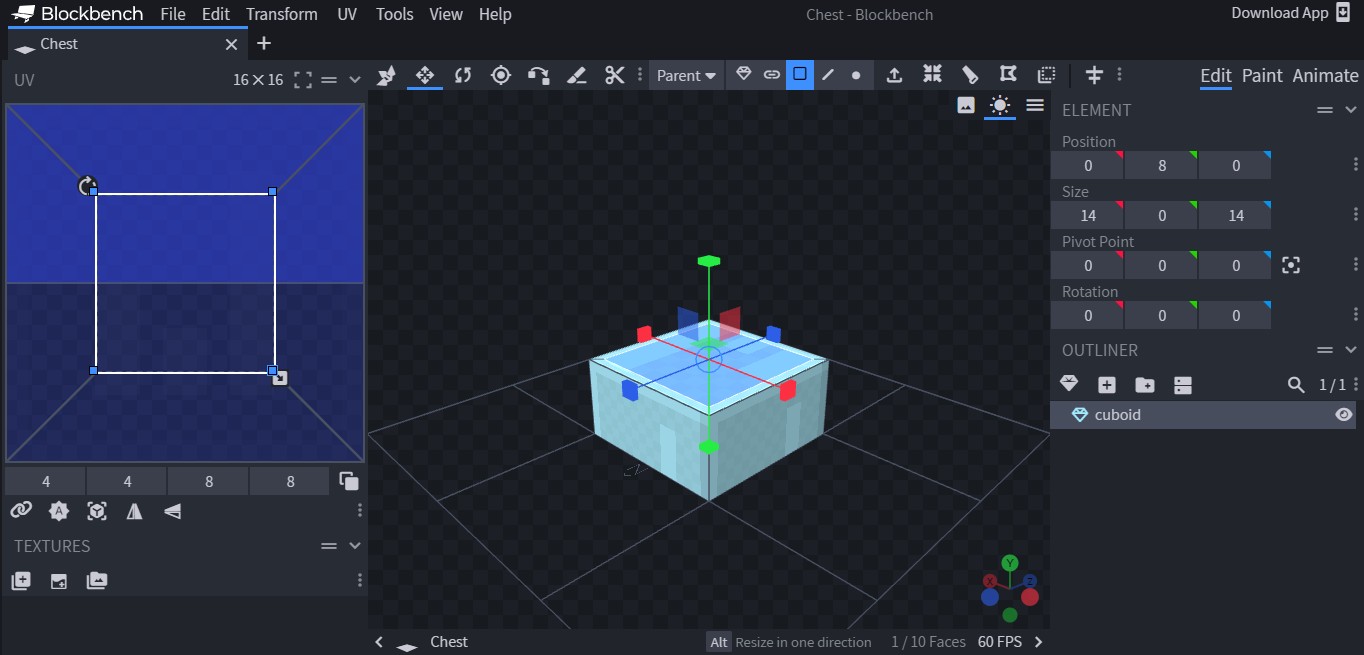Toggle Outliner options icon
1364x655 pixels.
click(1183, 385)
